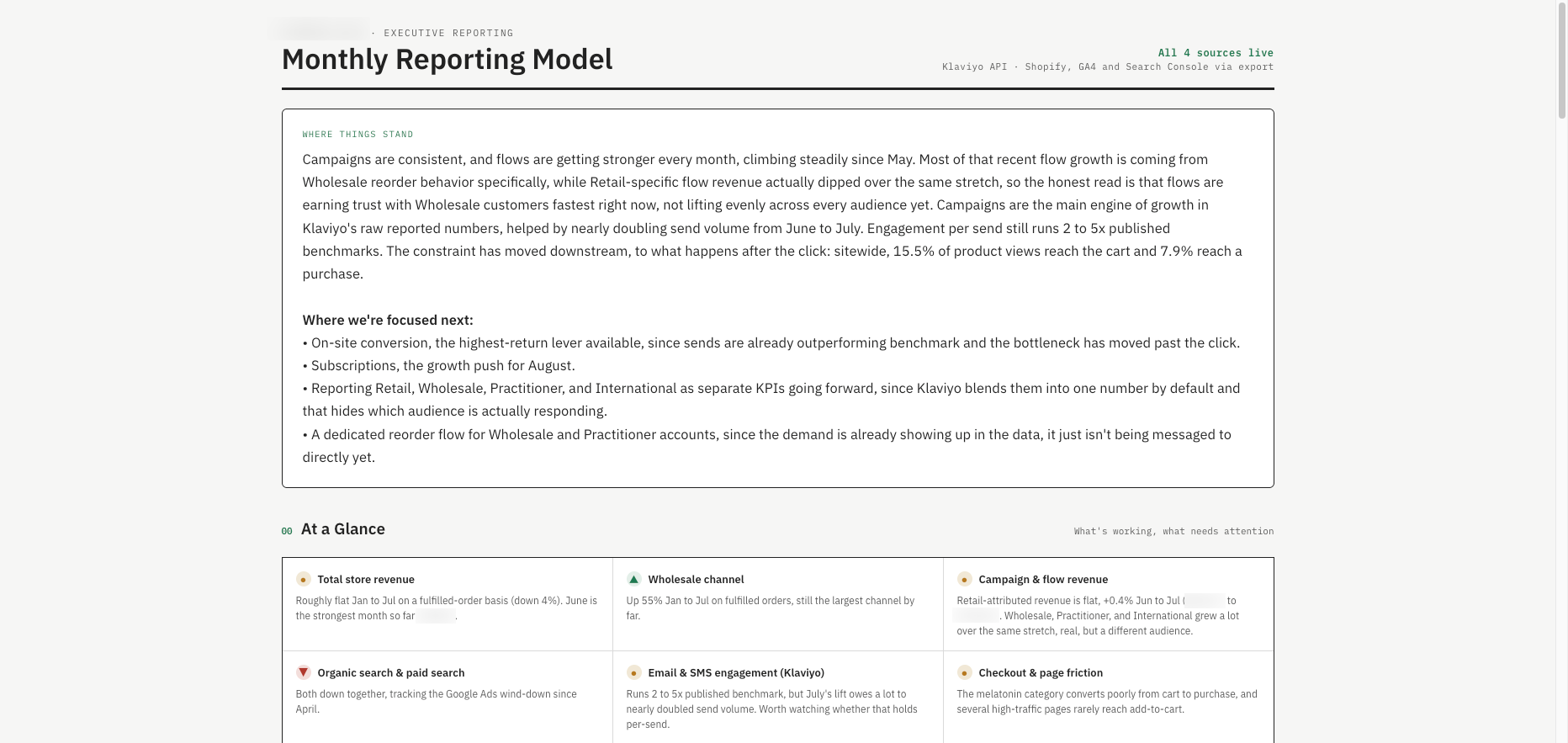Screen dimensions: 1568x743
Task: Select the Campaign & flow revenue heading
Action: click(1043, 580)
